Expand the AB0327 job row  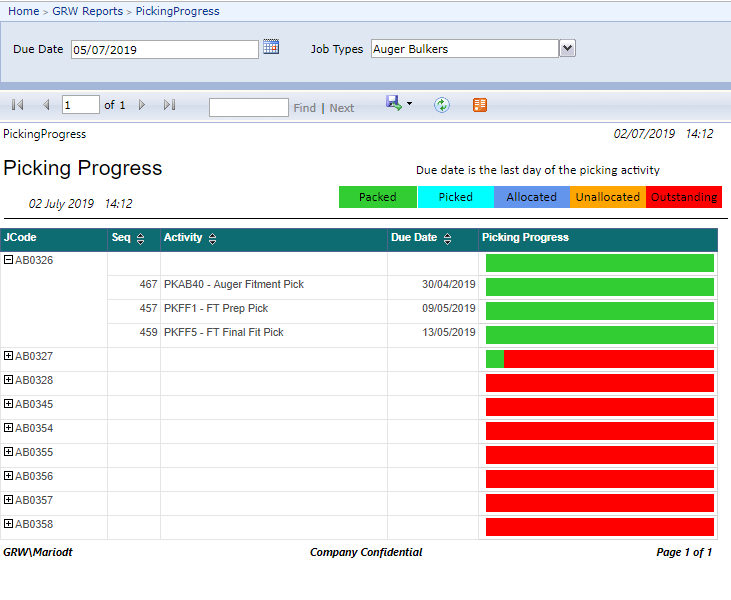point(9,356)
